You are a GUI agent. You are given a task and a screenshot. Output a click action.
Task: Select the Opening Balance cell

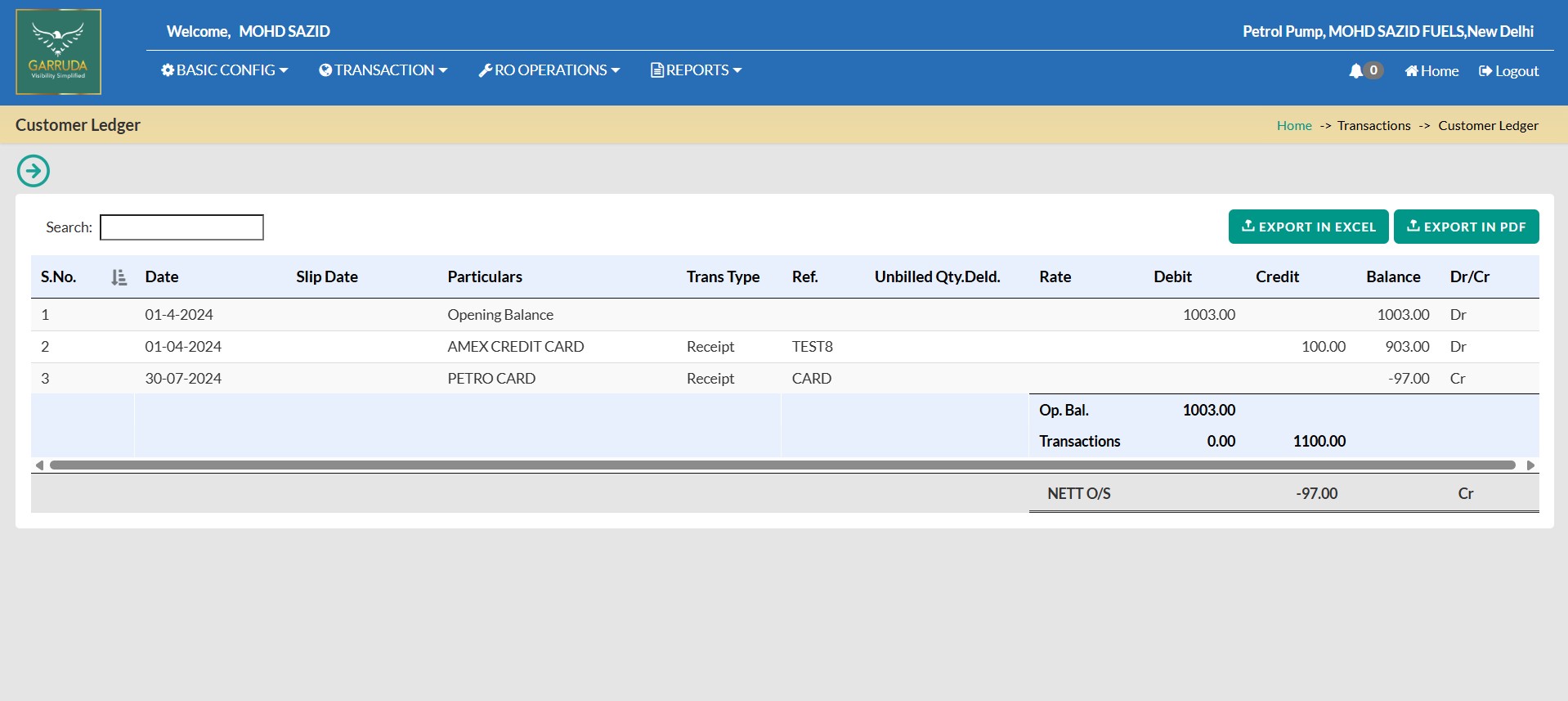(x=500, y=315)
